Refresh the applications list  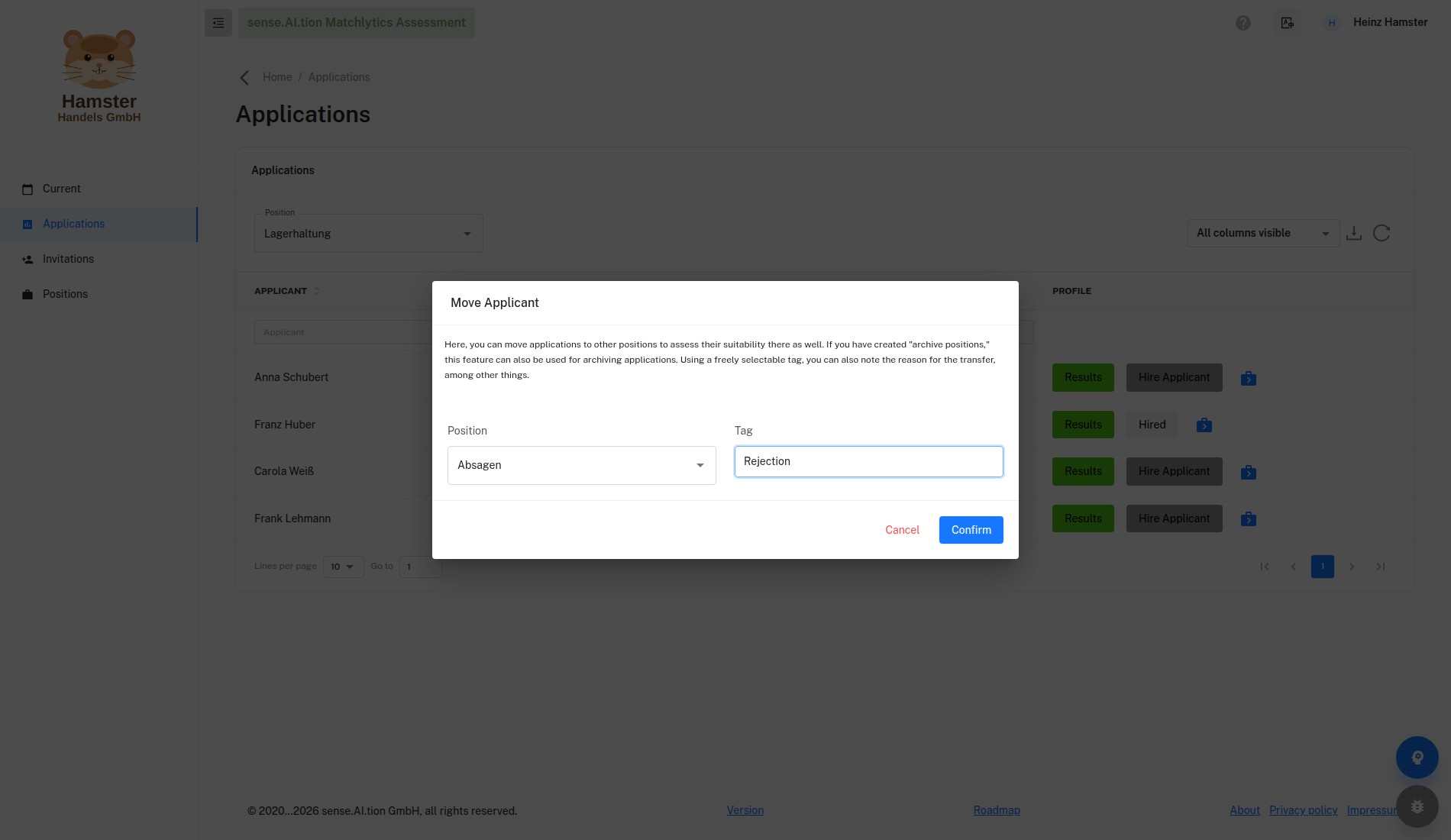tap(1382, 233)
